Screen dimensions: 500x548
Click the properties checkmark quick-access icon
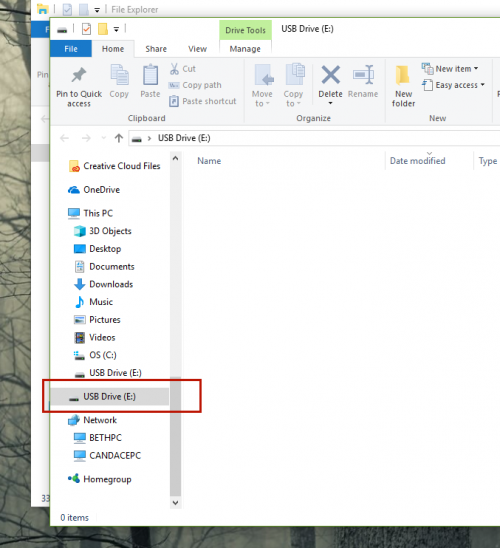pyautogui.click(x=86, y=29)
